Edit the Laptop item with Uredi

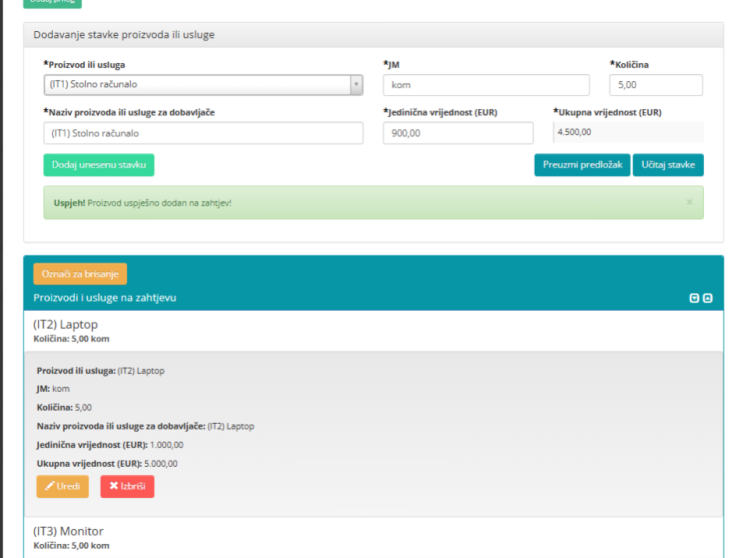click(x=62, y=486)
